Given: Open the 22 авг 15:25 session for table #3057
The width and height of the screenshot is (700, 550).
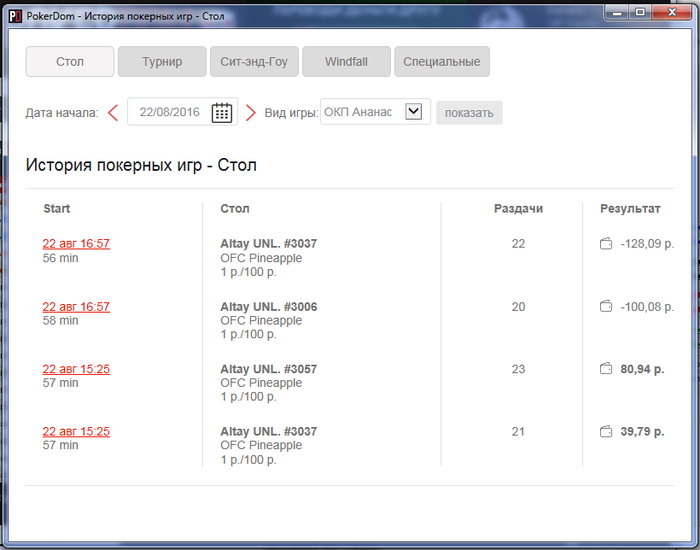Looking at the screenshot, I should pos(76,369).
